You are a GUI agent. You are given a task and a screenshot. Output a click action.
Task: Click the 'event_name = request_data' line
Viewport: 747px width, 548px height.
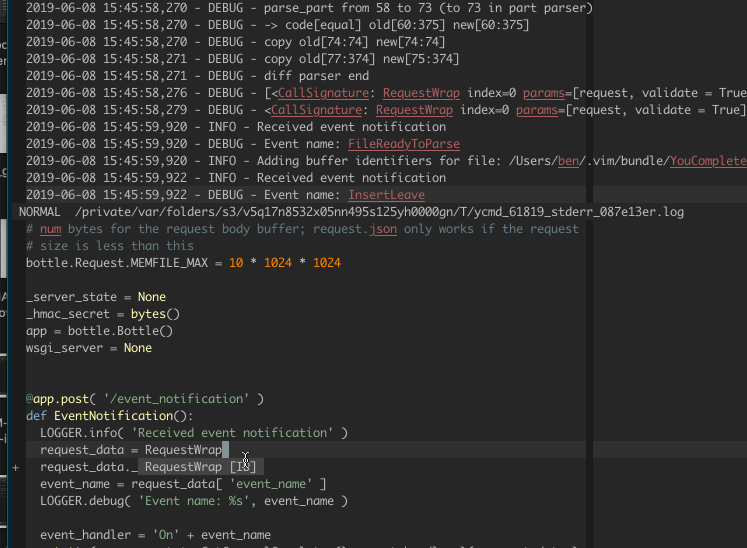183,484
